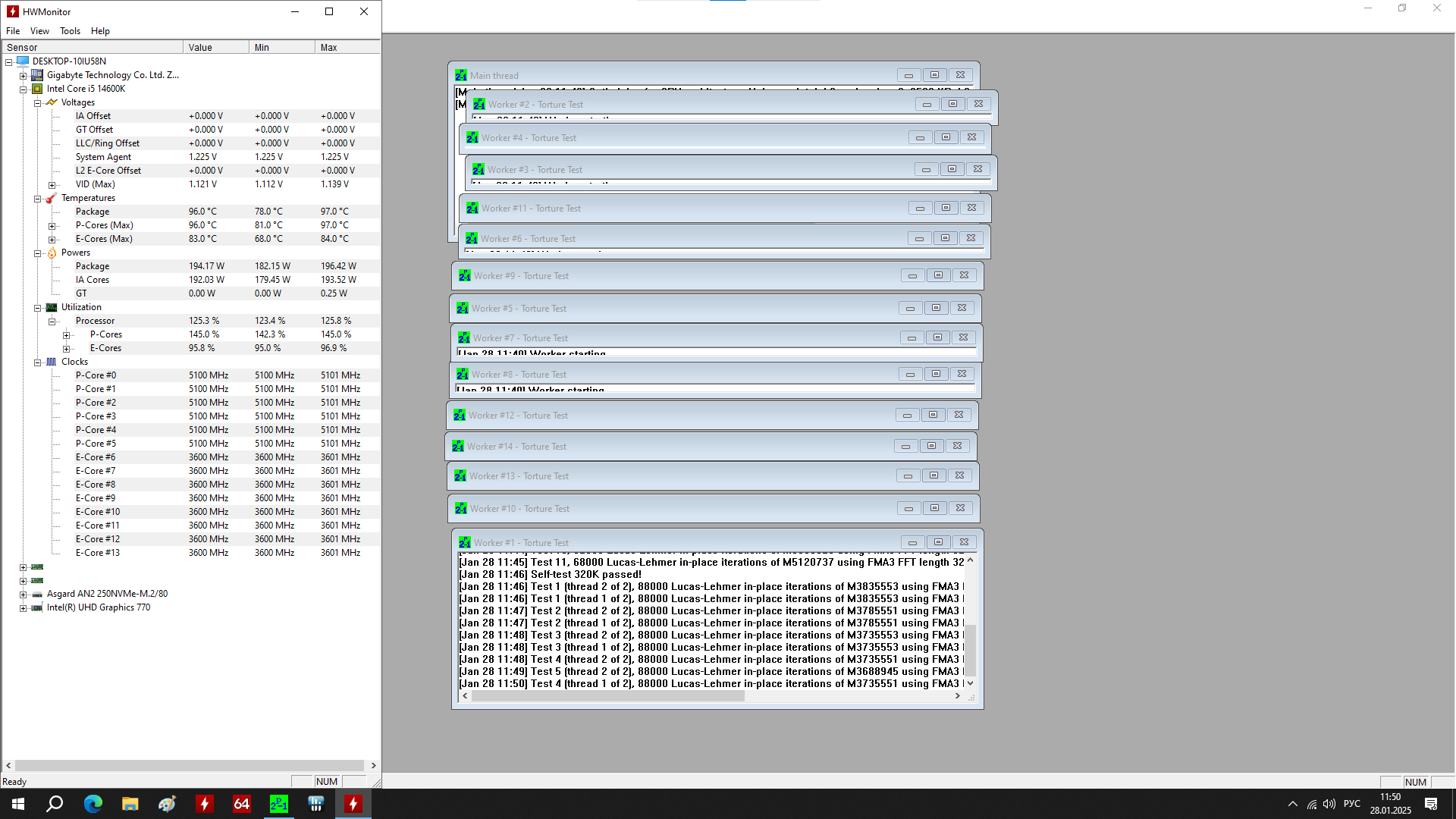Click the Prime95 icon in taskbar
Screen dimensions: 1456x819
279,804
